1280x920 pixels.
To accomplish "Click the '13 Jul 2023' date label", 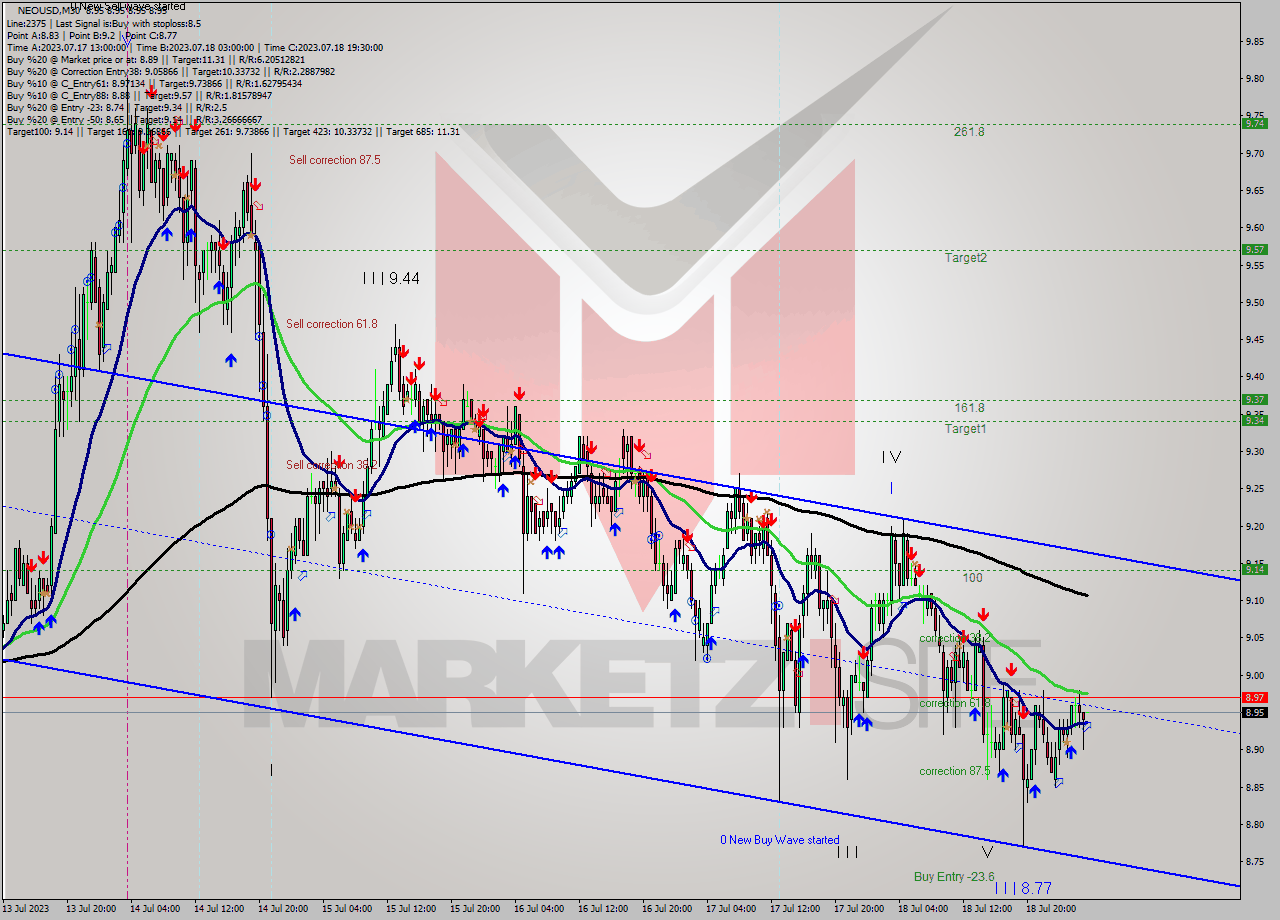I will 26,909.
